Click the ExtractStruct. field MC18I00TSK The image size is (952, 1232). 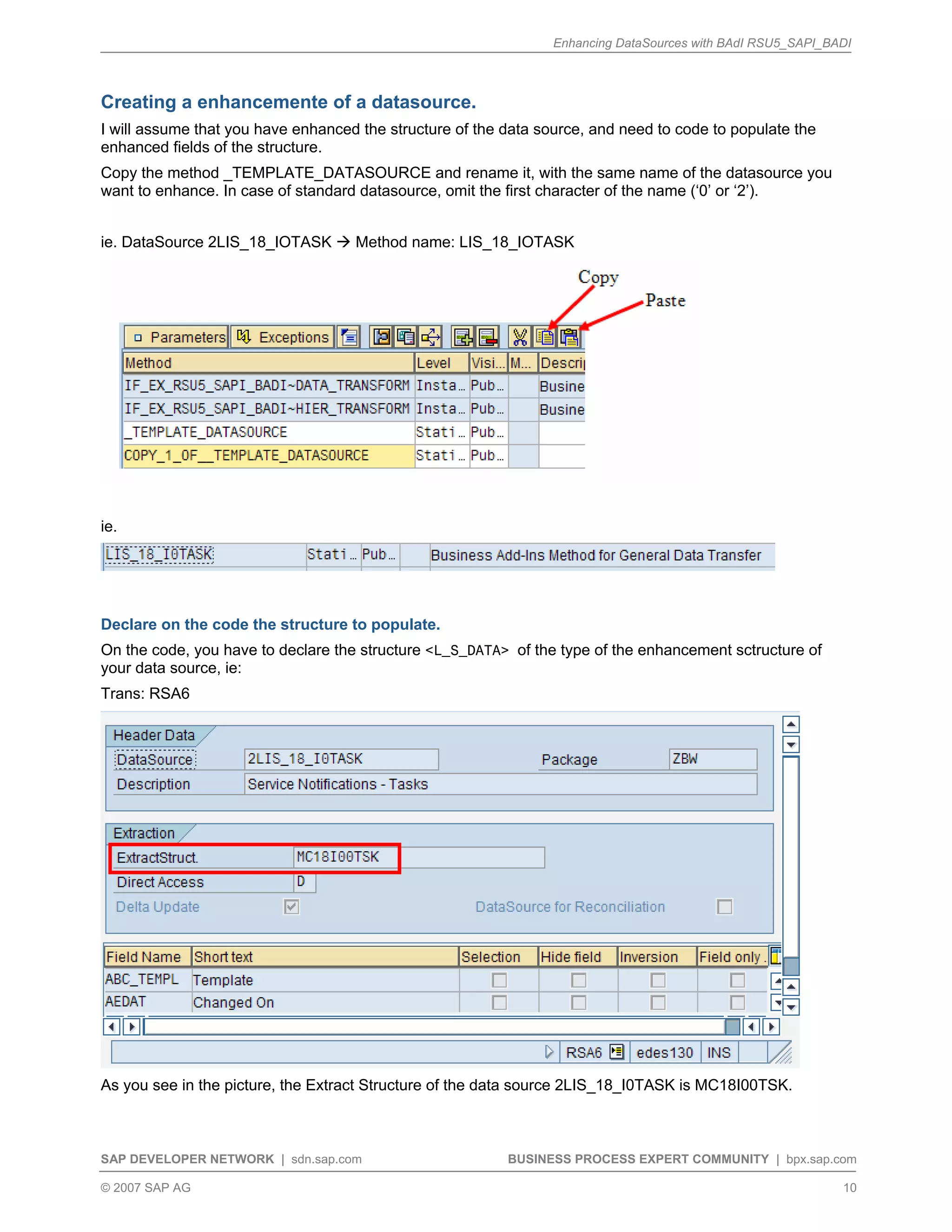tap(418, 857)
